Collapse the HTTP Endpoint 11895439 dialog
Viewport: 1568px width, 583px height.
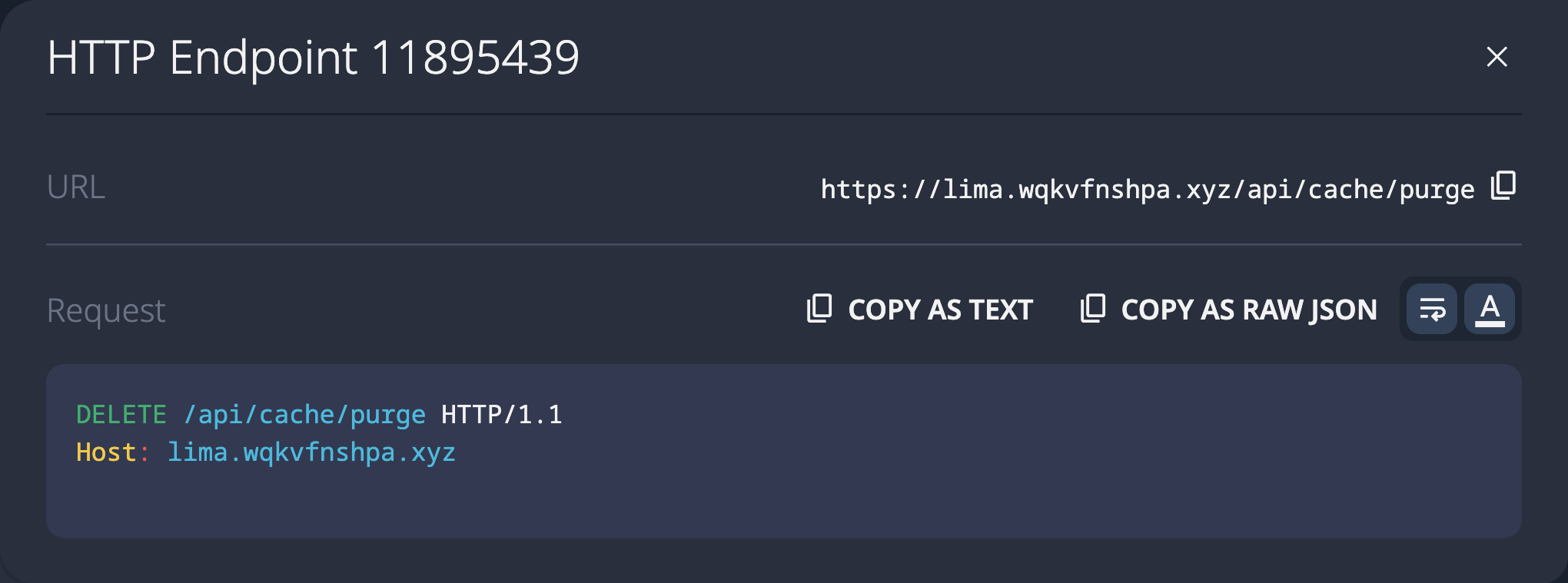click(x=1497, y=58)
